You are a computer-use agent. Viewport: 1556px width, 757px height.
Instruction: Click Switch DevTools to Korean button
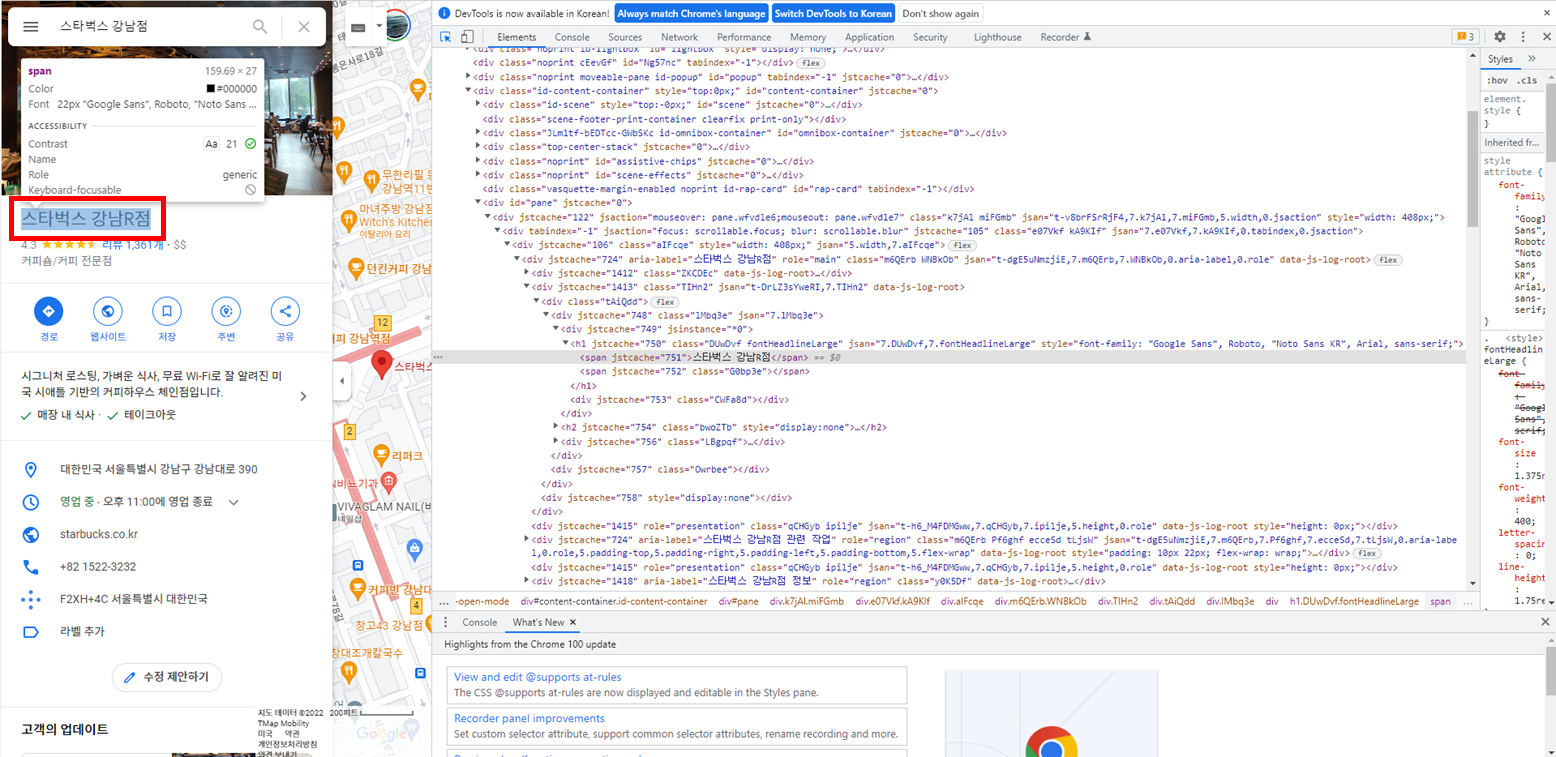pyautogui.click(x=834, y=14)
